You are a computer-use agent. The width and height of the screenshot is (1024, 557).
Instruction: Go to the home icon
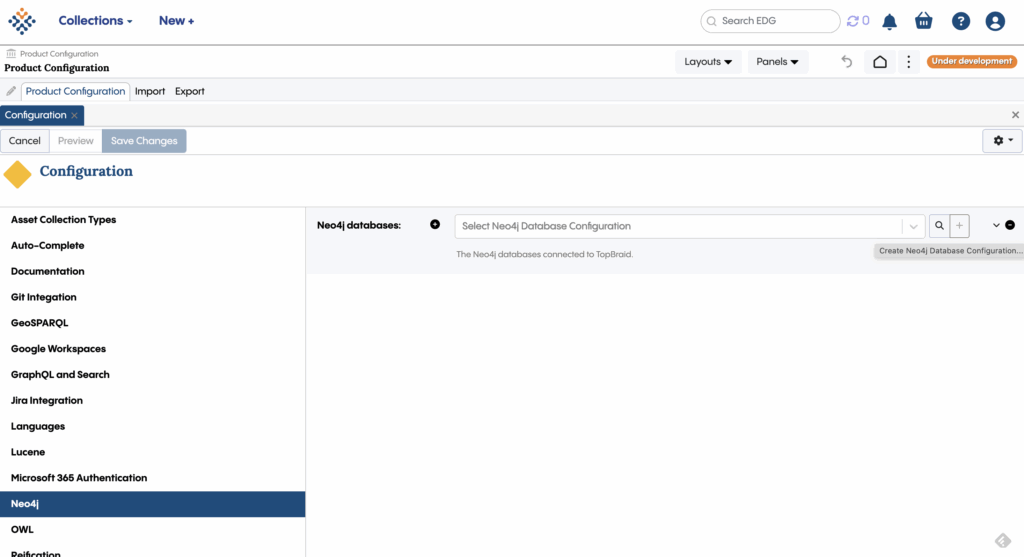880,62
